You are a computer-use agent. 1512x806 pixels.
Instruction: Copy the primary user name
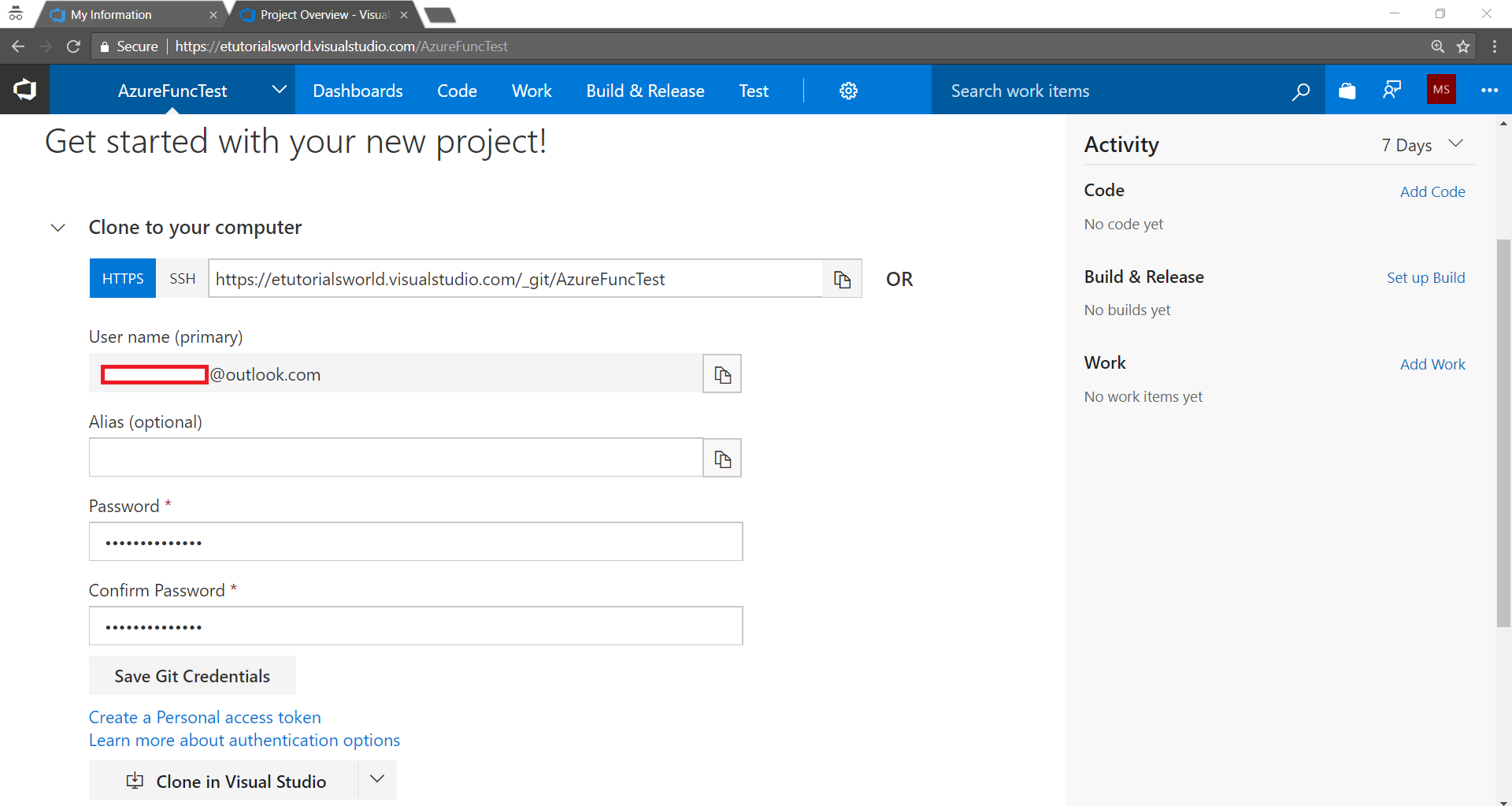coord(722,373)
